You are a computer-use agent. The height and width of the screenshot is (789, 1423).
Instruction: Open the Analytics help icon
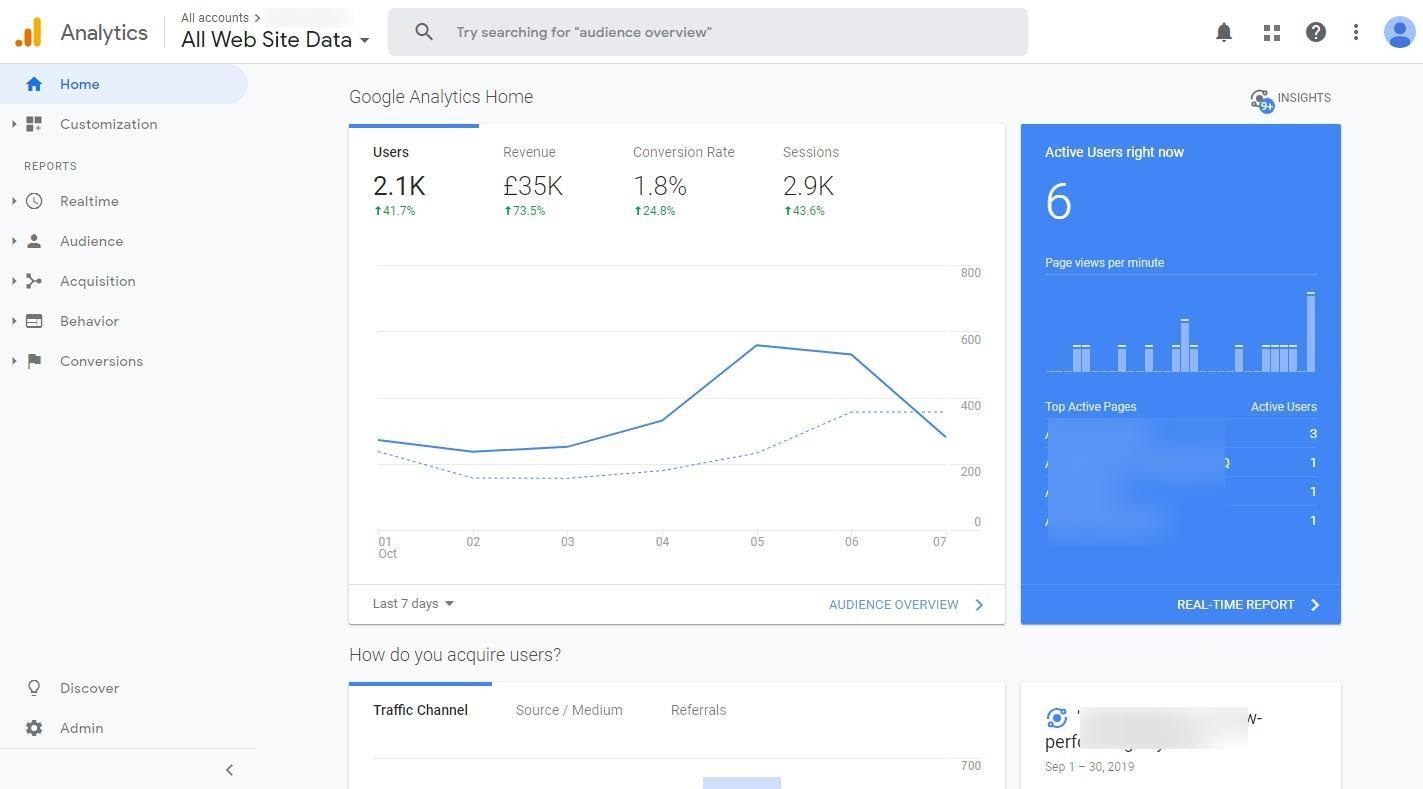1316,32
